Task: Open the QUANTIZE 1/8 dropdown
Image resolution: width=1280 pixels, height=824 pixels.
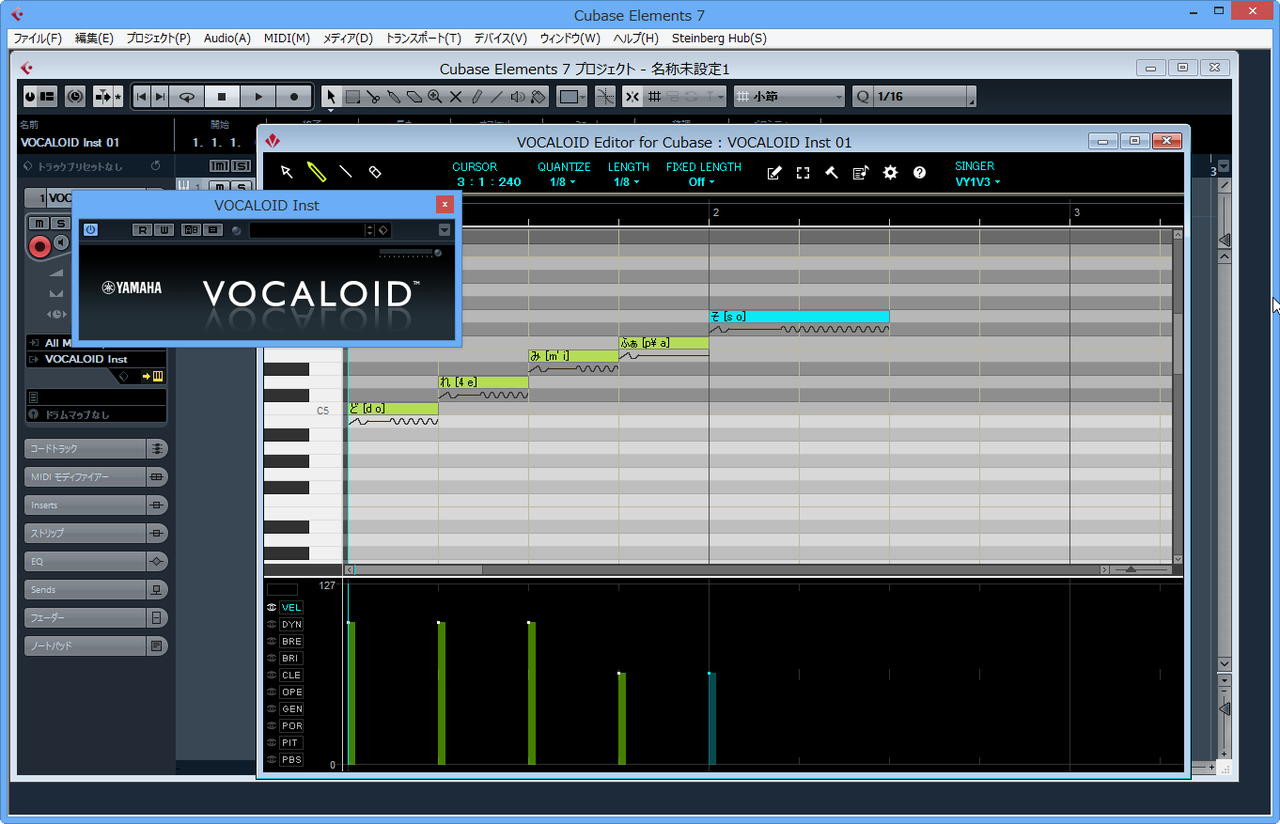Action: (563, 182)
